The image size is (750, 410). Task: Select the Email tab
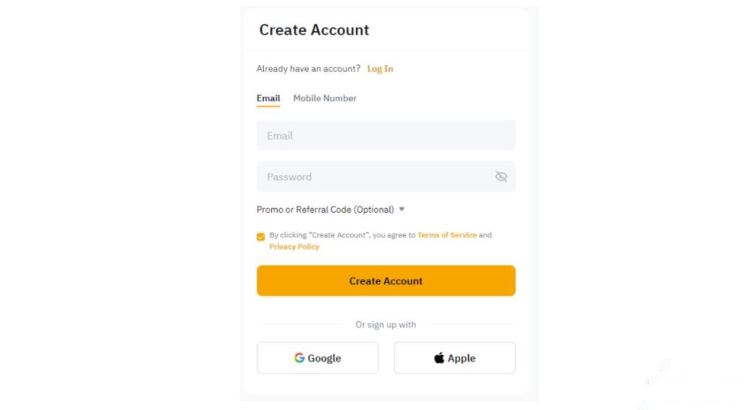click(268, 98)
